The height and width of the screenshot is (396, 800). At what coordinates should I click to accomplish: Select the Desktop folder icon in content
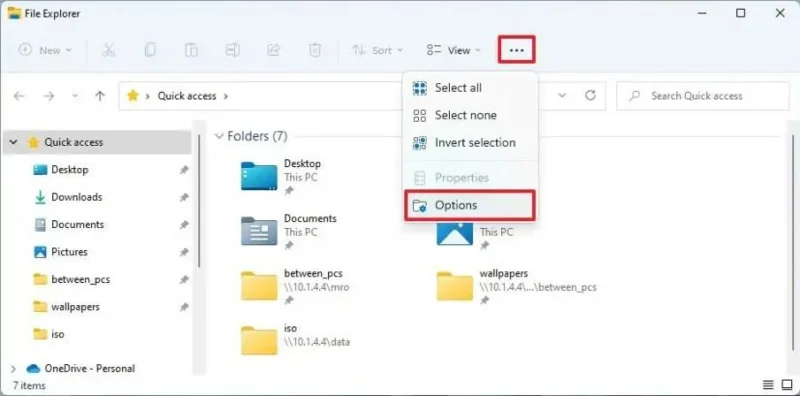click(x=259, y=176)
